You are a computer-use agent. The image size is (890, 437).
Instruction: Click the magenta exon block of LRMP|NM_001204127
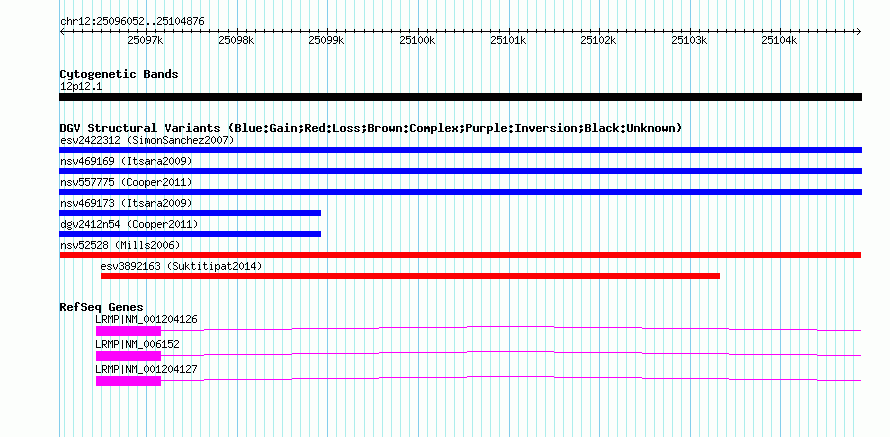(128, 381)
